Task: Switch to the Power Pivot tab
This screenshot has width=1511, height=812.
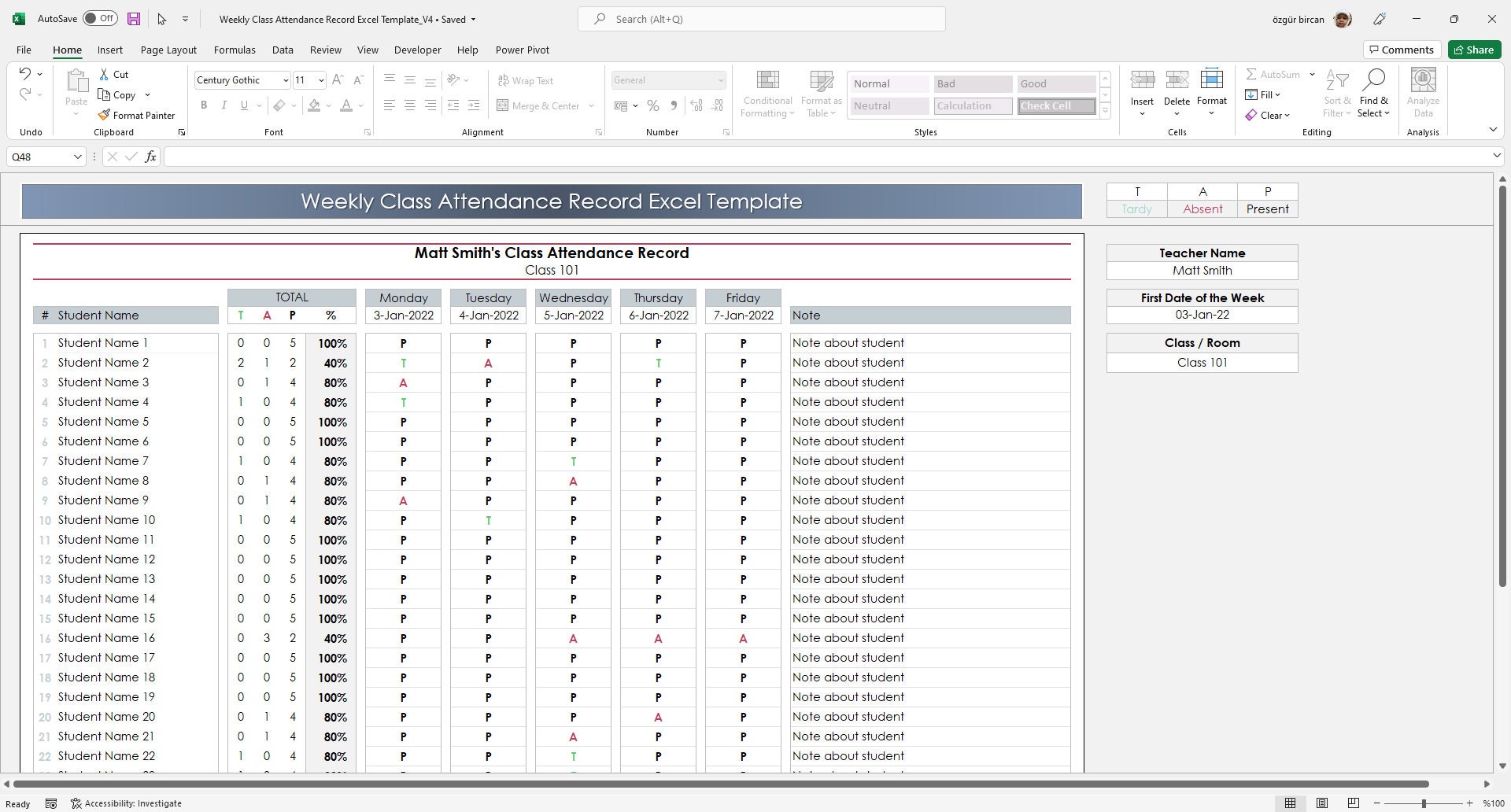Action: [522, 50]
